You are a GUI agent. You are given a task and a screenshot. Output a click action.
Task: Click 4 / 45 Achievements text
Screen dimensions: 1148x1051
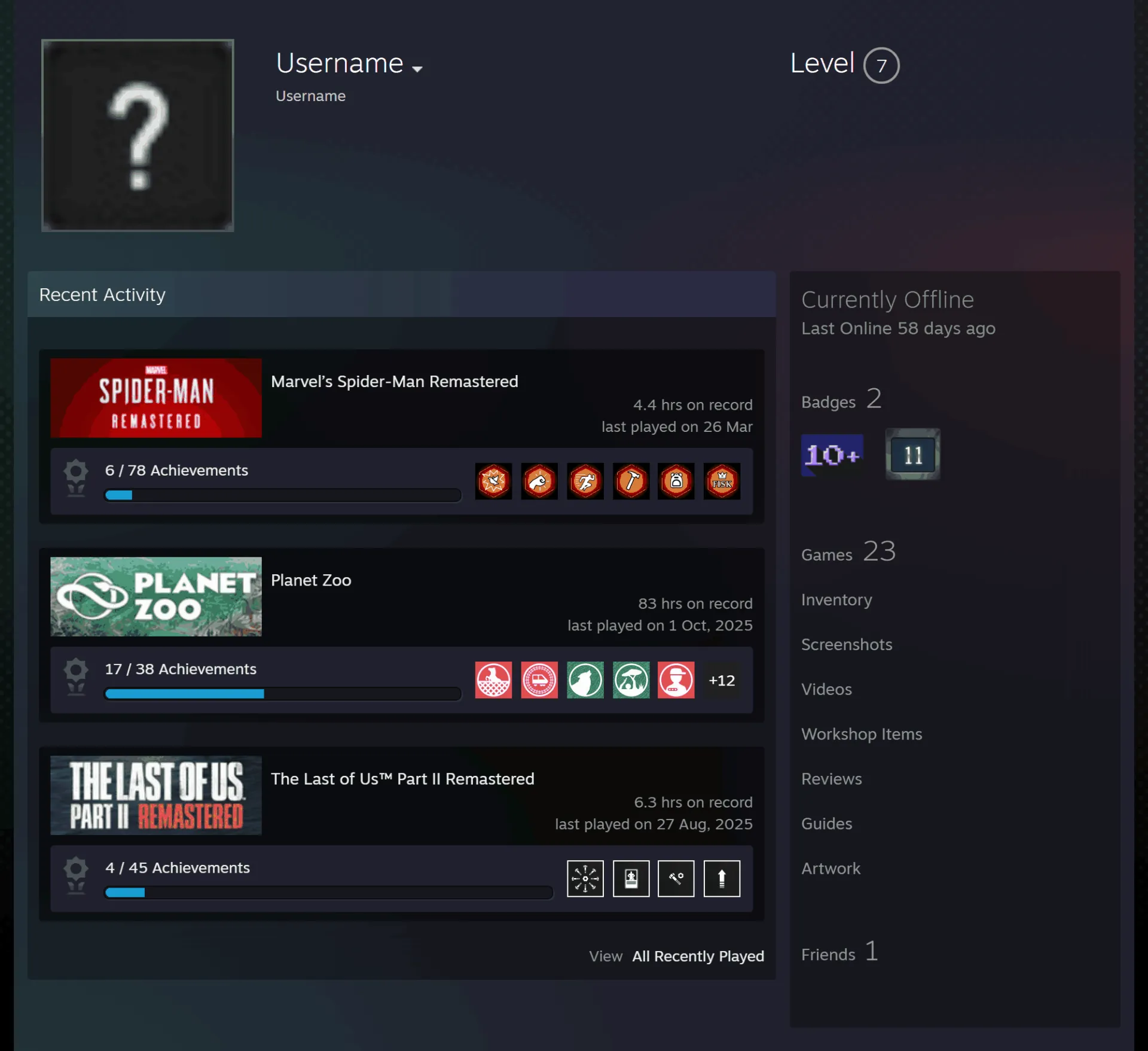(178, 867)
